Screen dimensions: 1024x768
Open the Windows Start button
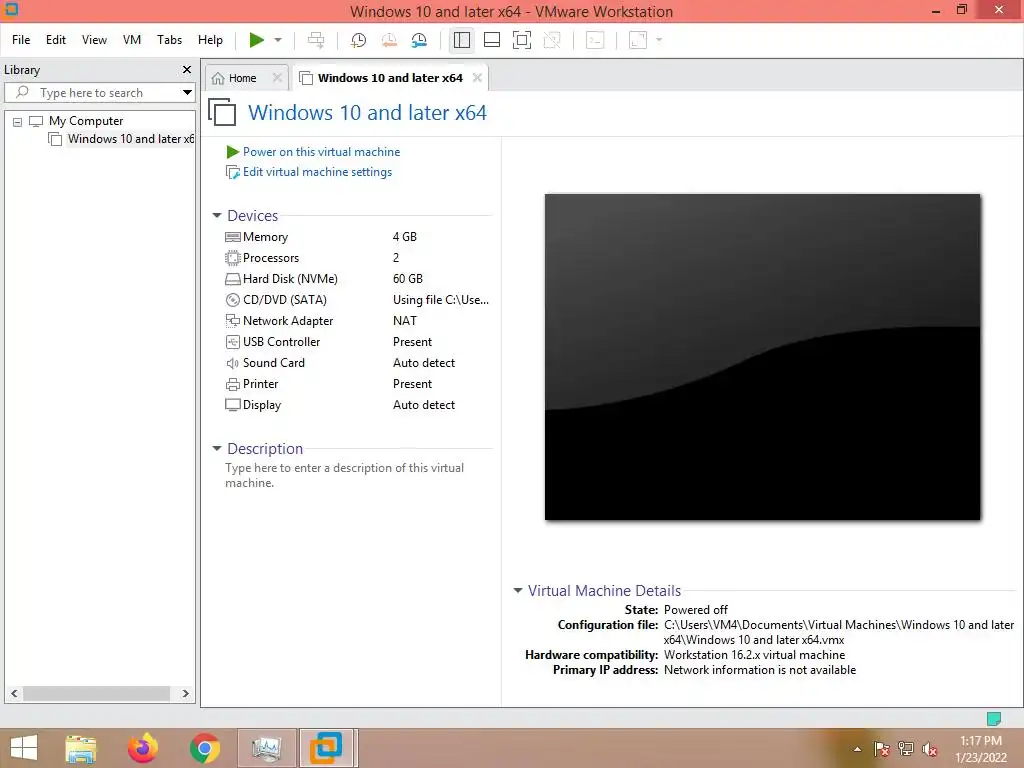(x=24, y=748)
